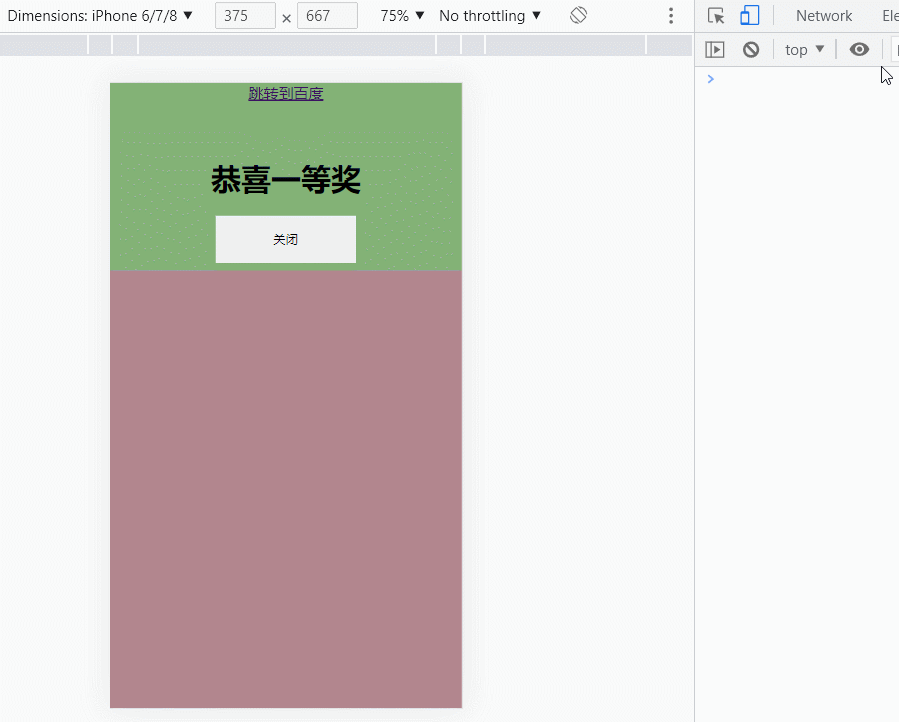
Task: Click the 关闭 button
Action: tap(286, 239)
